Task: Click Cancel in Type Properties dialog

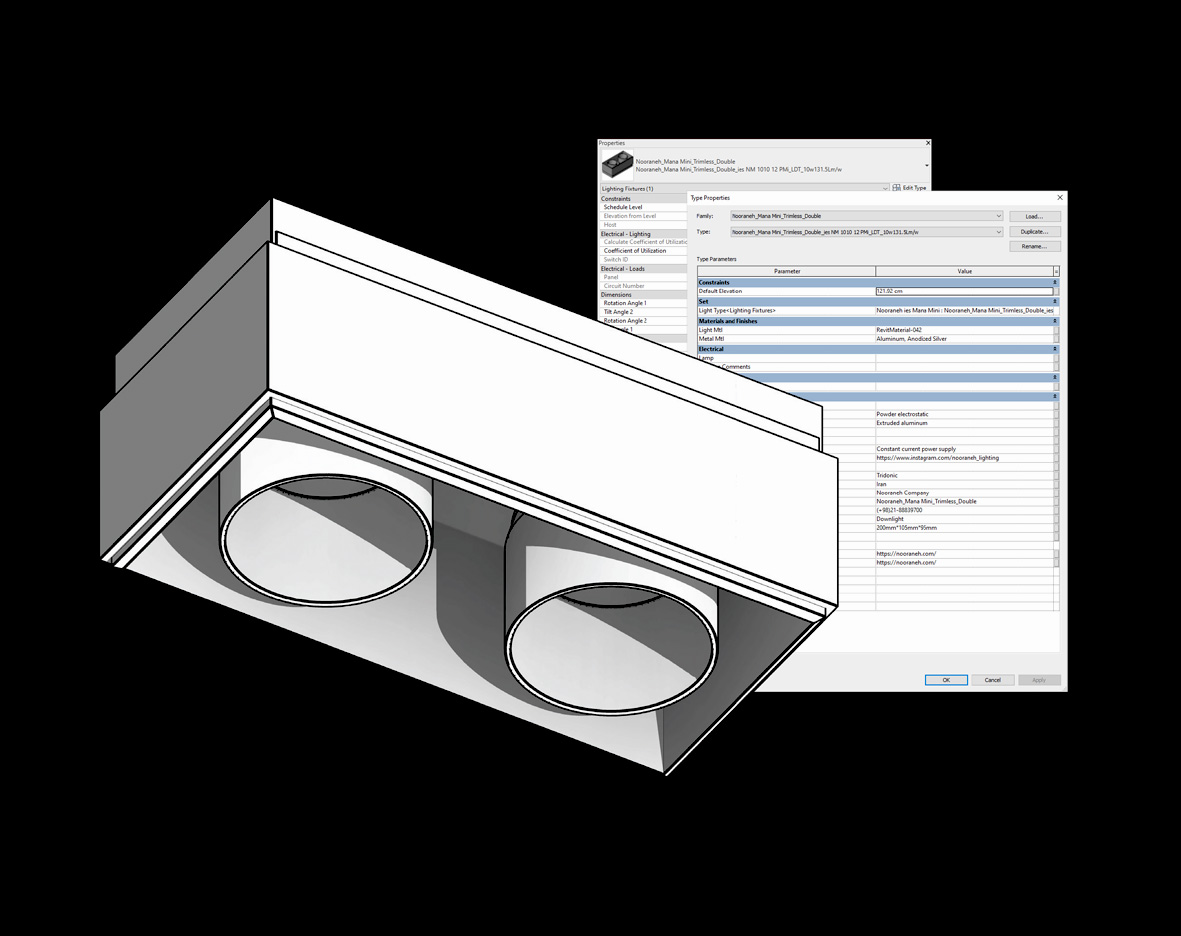Action: (992, 680)
